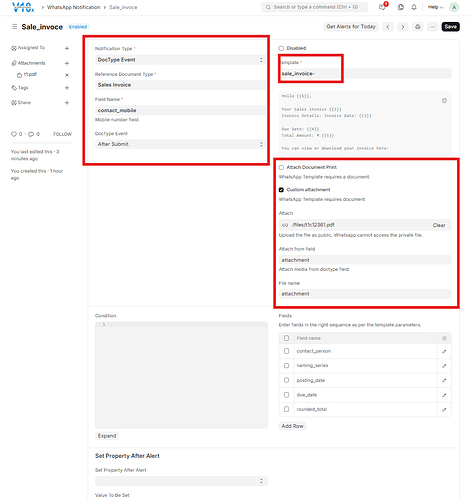The image size is (471, 500).
Task: Click Get Alerts for Today button
Action: tap(351, 27)
